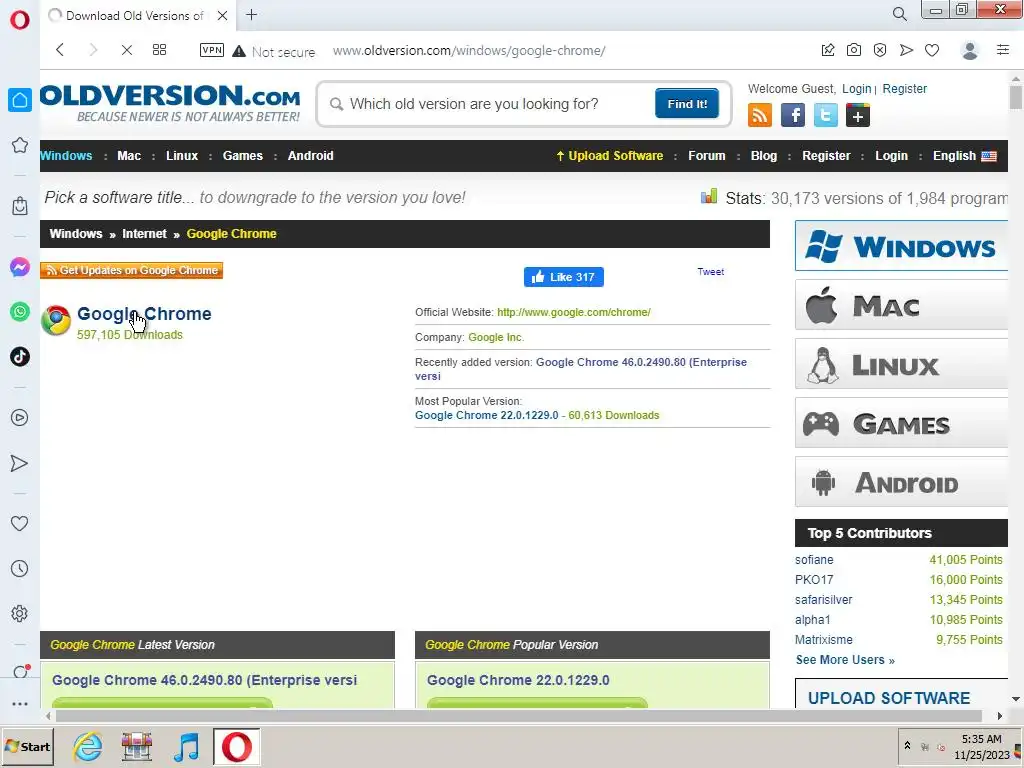Close the Download Old Versions tab
1024x768 pixels.
[x=223, y=15]
